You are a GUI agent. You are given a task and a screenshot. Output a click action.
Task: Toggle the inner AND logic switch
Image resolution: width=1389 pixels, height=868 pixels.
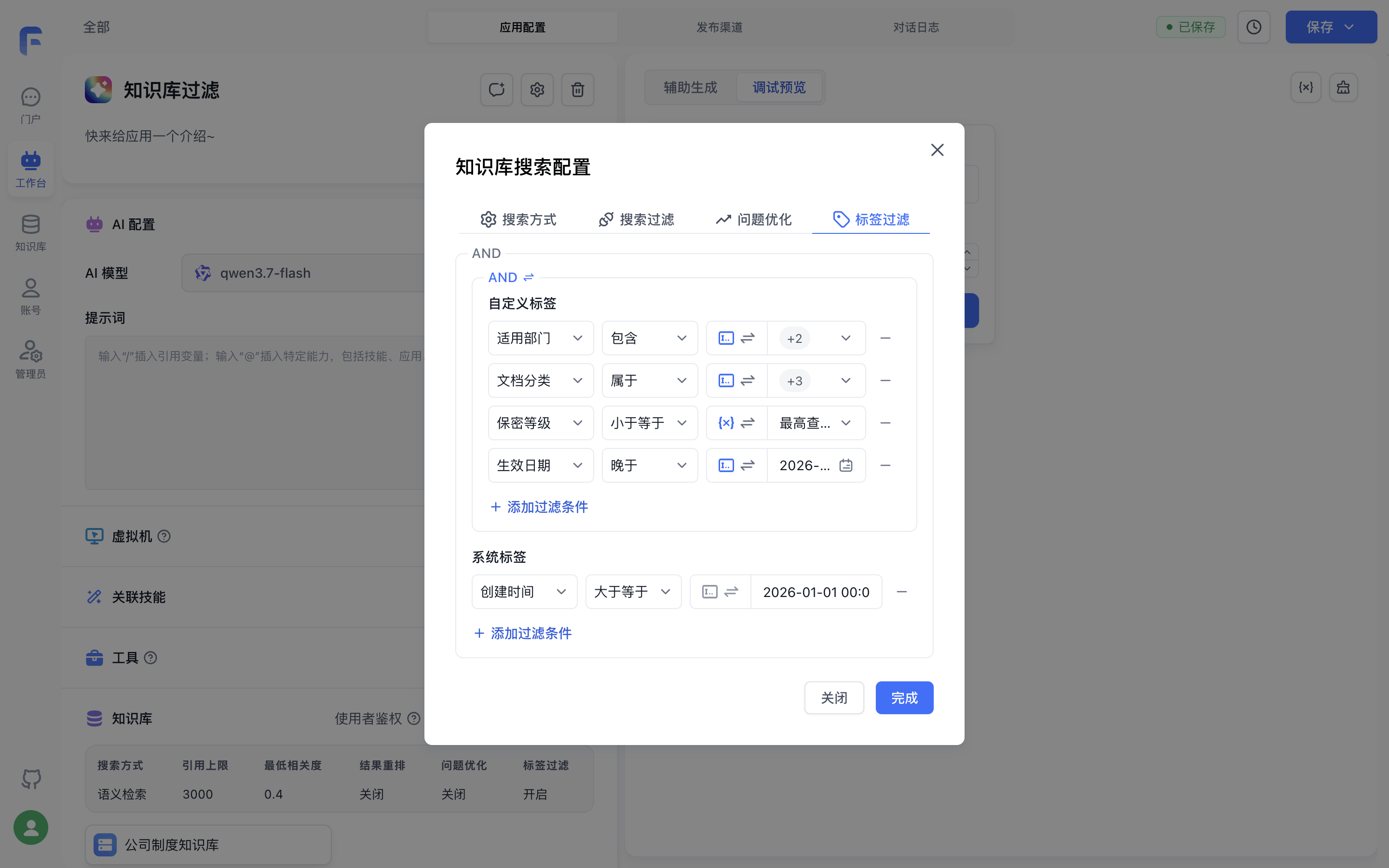pos(511,277)
